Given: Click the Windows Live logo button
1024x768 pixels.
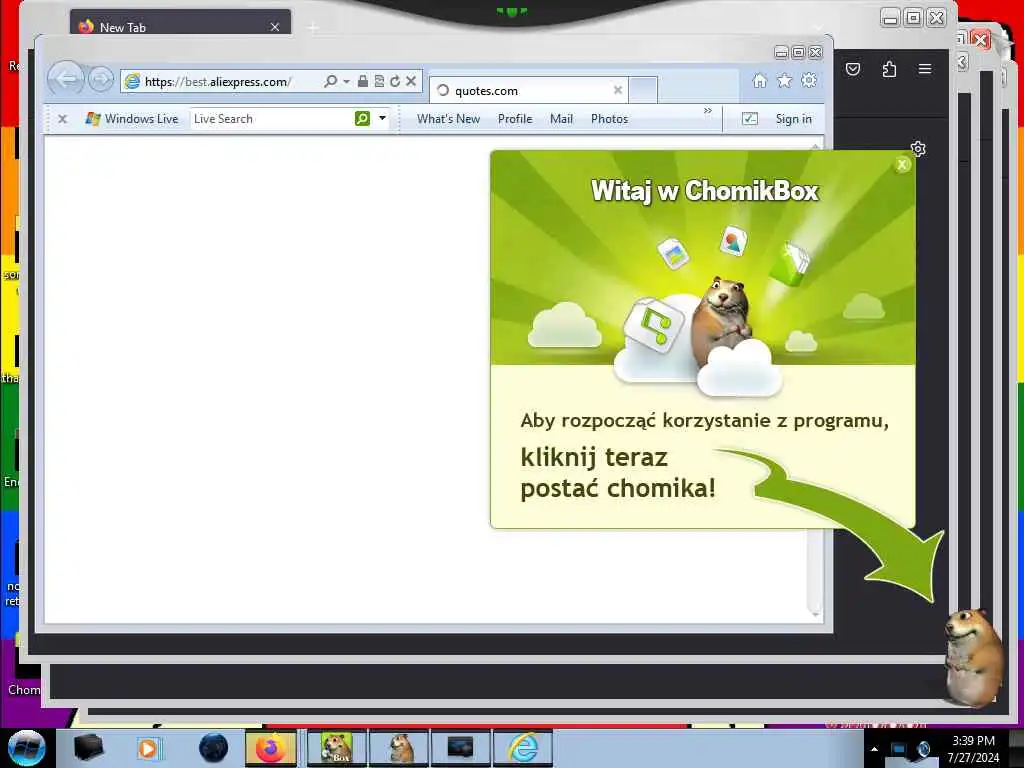Looking at the screenshot, I should pyautogui.click(x=132, y=119).
